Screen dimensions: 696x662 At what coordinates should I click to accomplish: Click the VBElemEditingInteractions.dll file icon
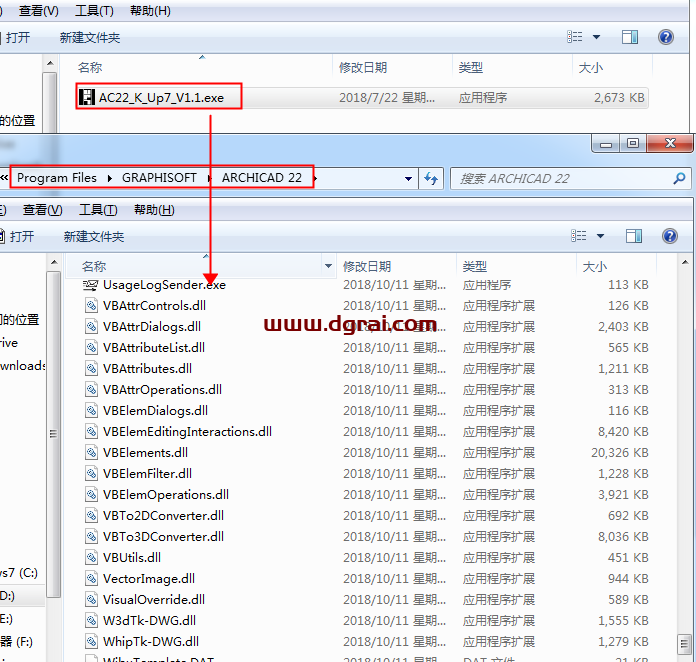91,432
